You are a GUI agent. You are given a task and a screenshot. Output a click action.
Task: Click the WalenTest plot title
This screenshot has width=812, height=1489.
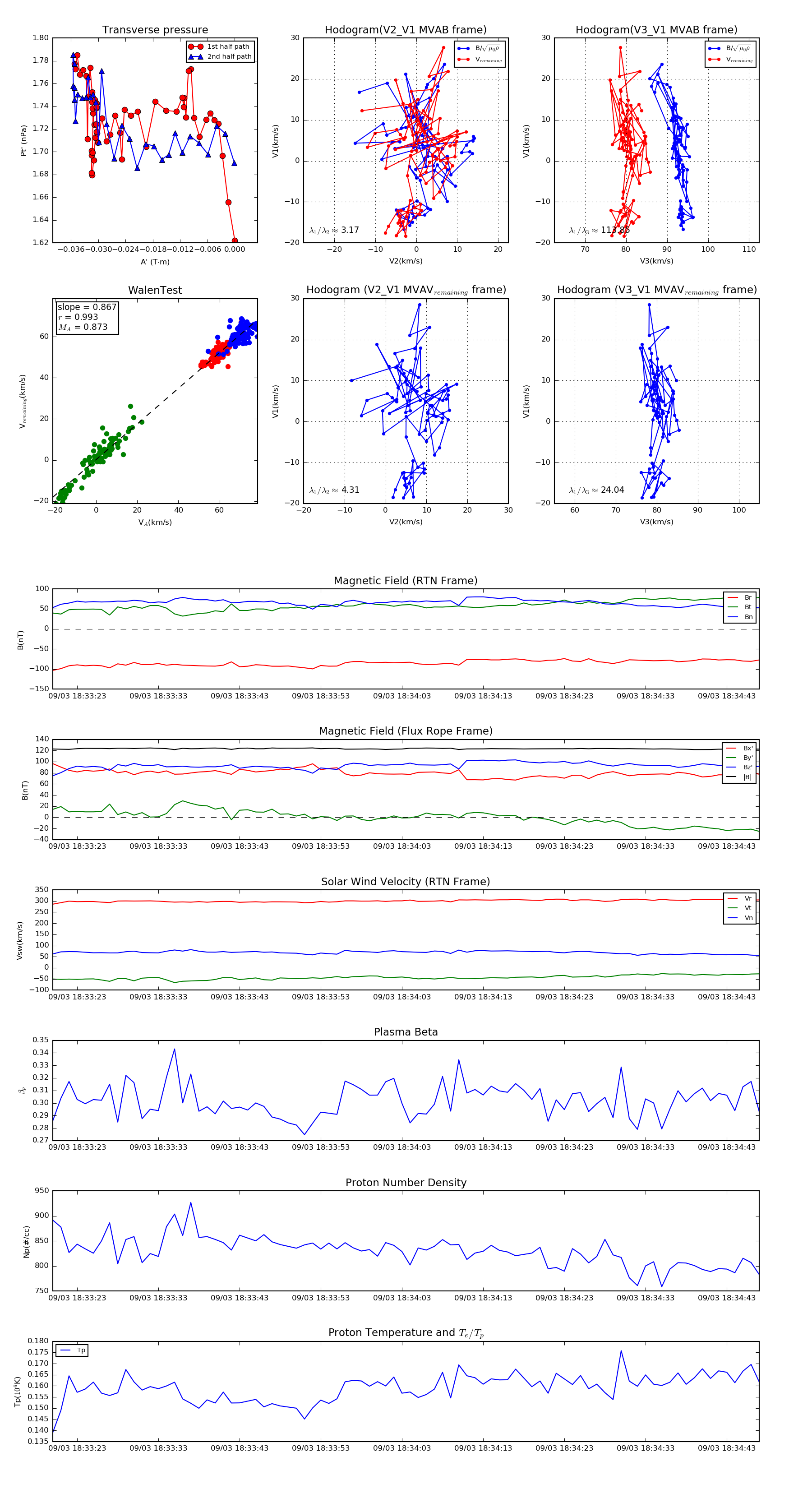pos(155,290)
